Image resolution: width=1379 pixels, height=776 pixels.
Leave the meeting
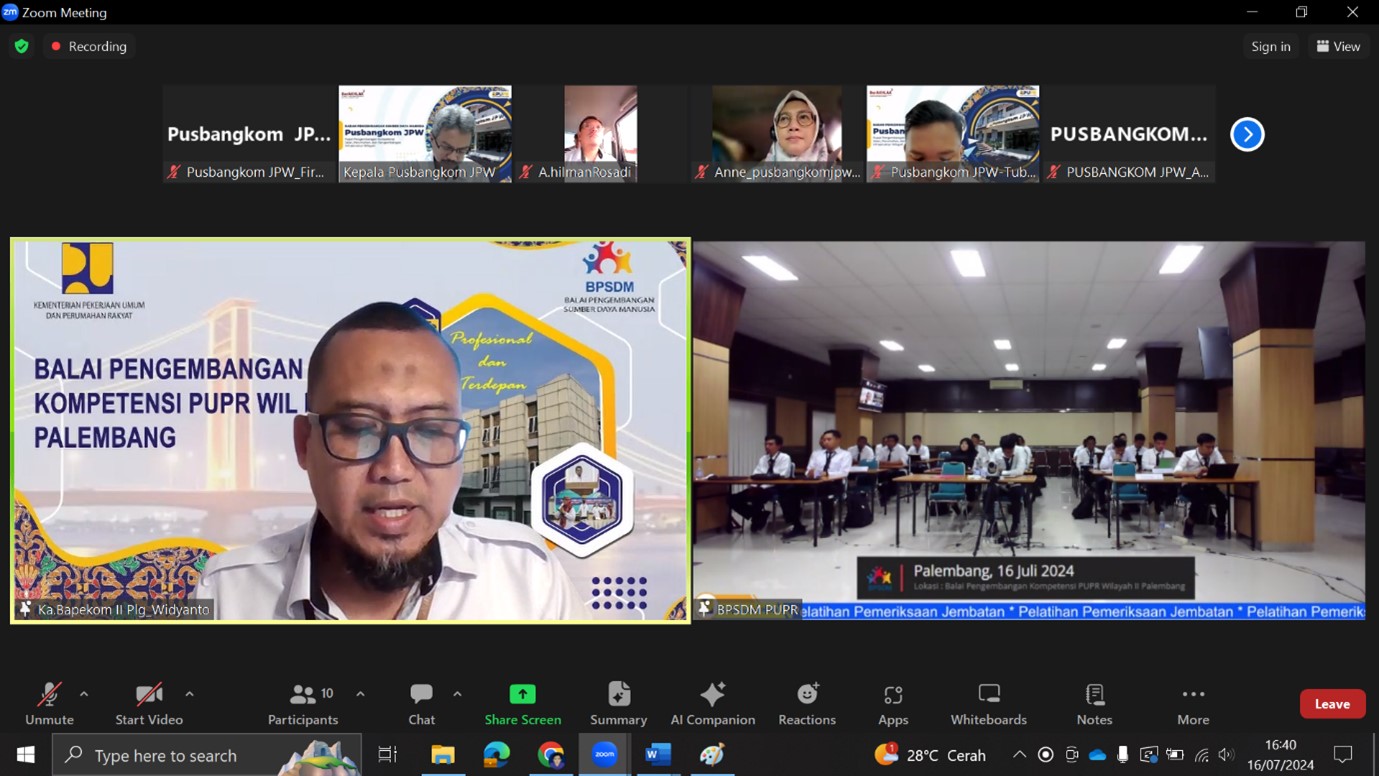click(1332, 704)
